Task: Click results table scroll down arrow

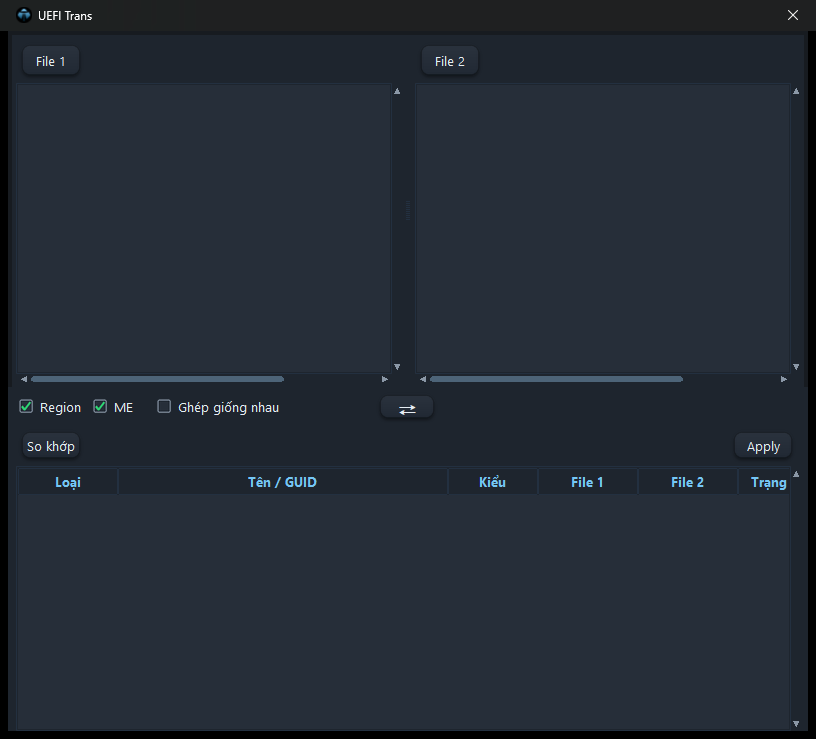Action: [x=796, y=723]
